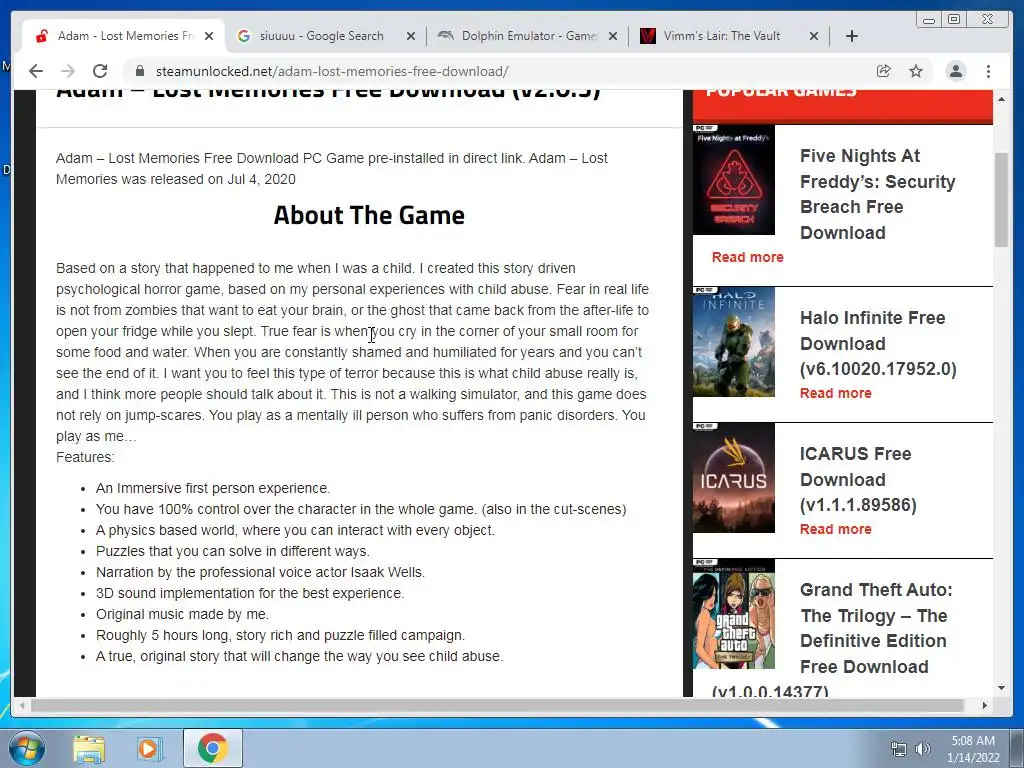Close the Adam - Lost Memories tab
Viewport: 1024px width, 768px height.
point(209,36)
